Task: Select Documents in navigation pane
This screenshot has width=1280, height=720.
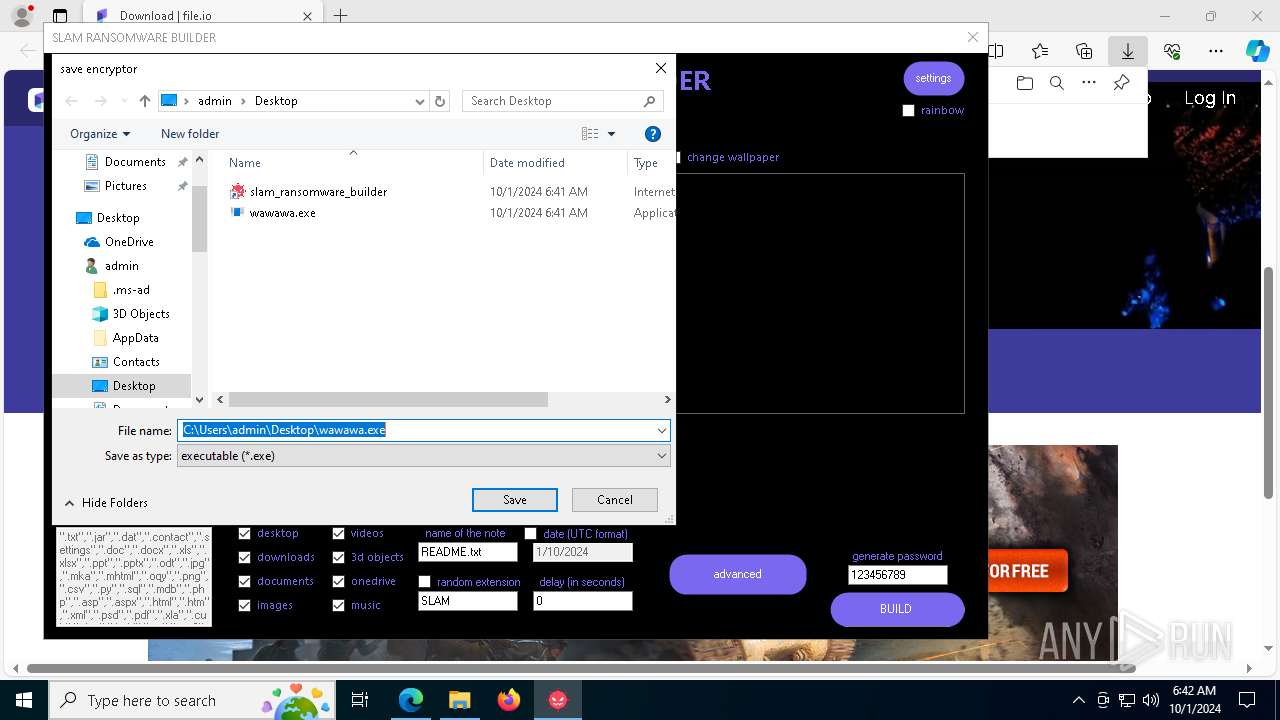Action: [x=135, y=162]
